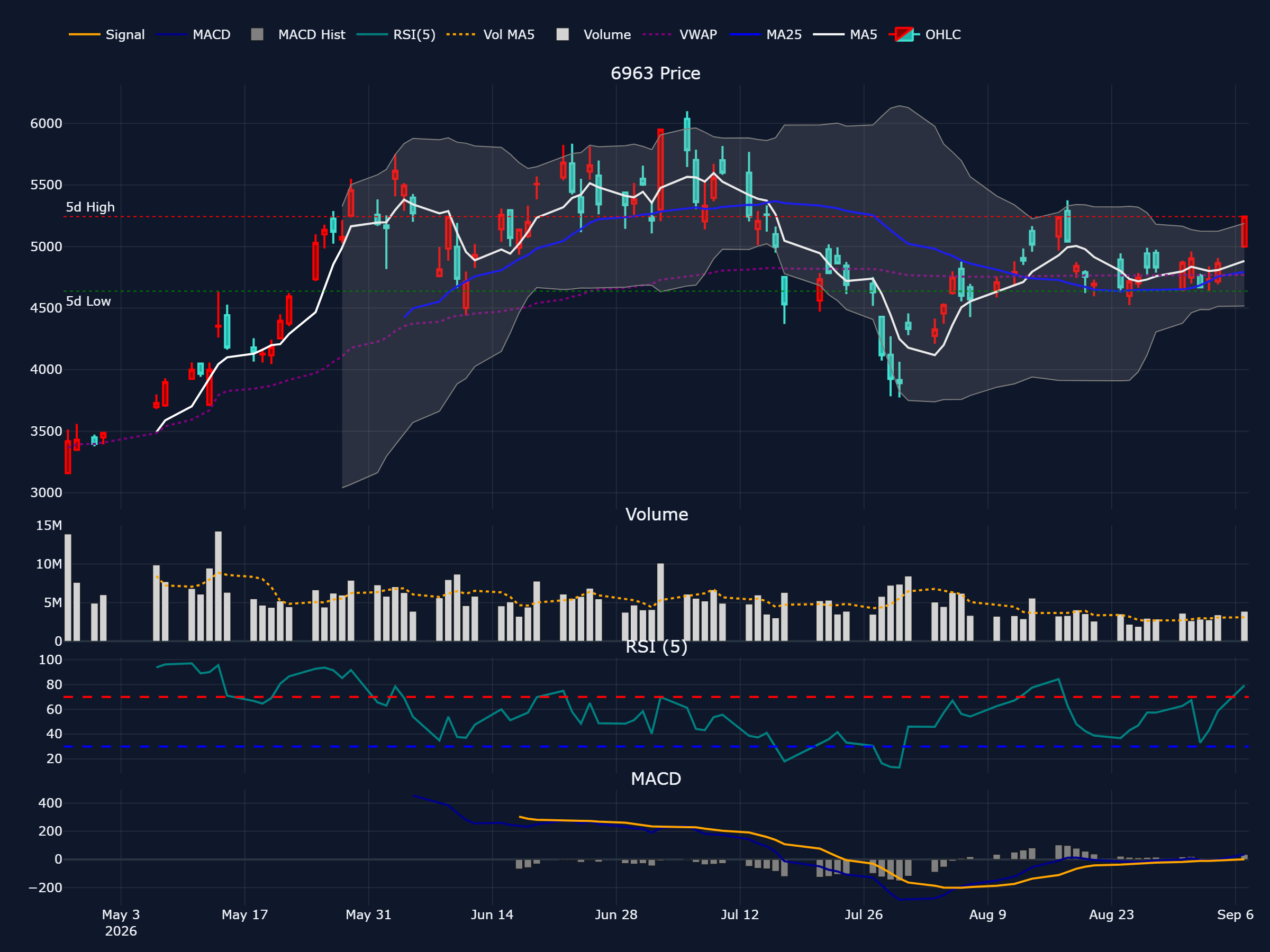Screen dimensions: 1270x952
Task: Click the Sep 6 axis label
Action: click(x=1235, y=914)
